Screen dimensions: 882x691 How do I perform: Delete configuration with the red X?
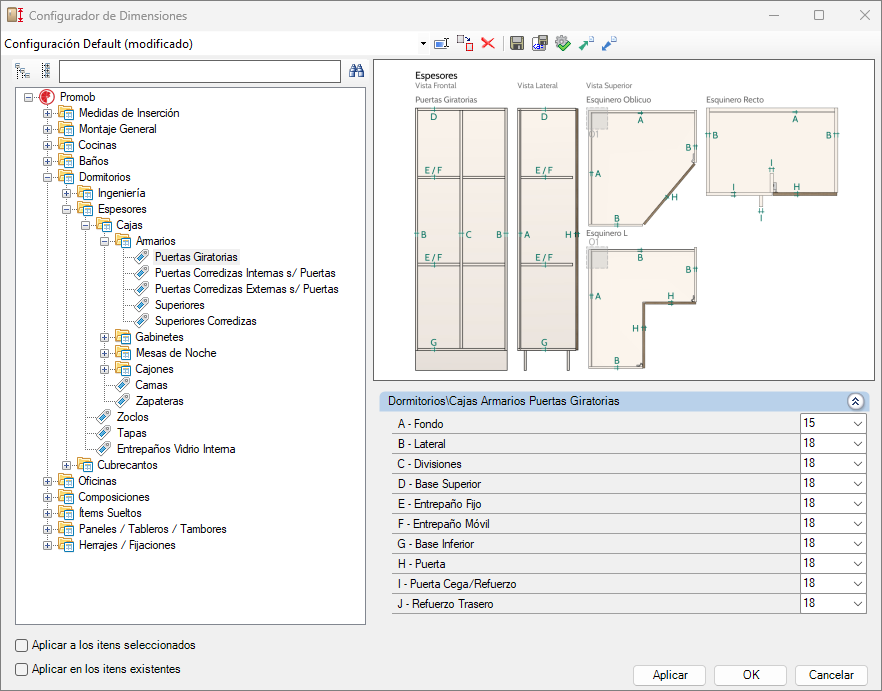[x=488, y=43]
